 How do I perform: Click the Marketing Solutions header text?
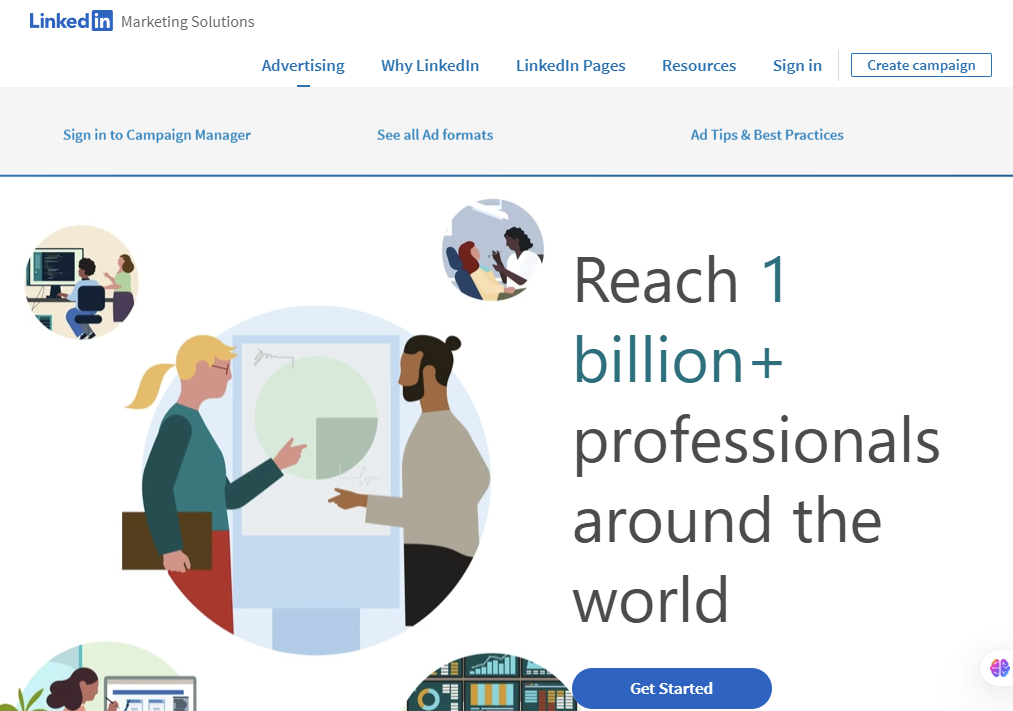(187, 22)
